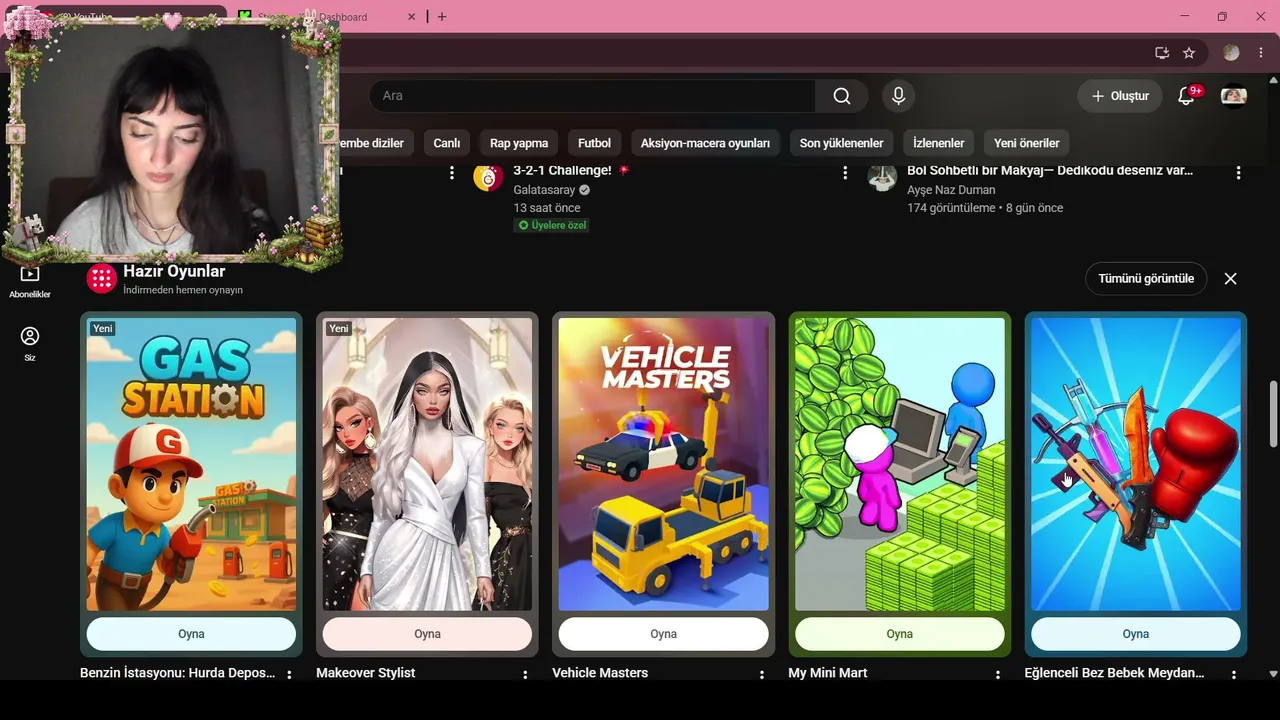
Task: Open the Chrome three-dot menu
Action: tap(1260, 53)
